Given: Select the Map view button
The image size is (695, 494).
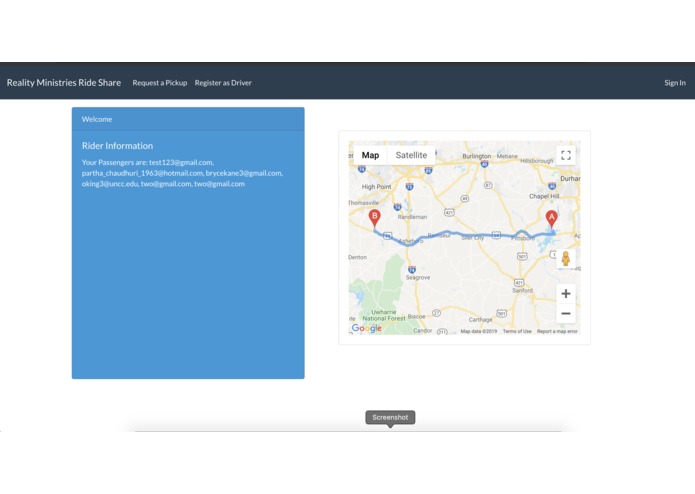Looking at the screenshot, I should point(370,155).
